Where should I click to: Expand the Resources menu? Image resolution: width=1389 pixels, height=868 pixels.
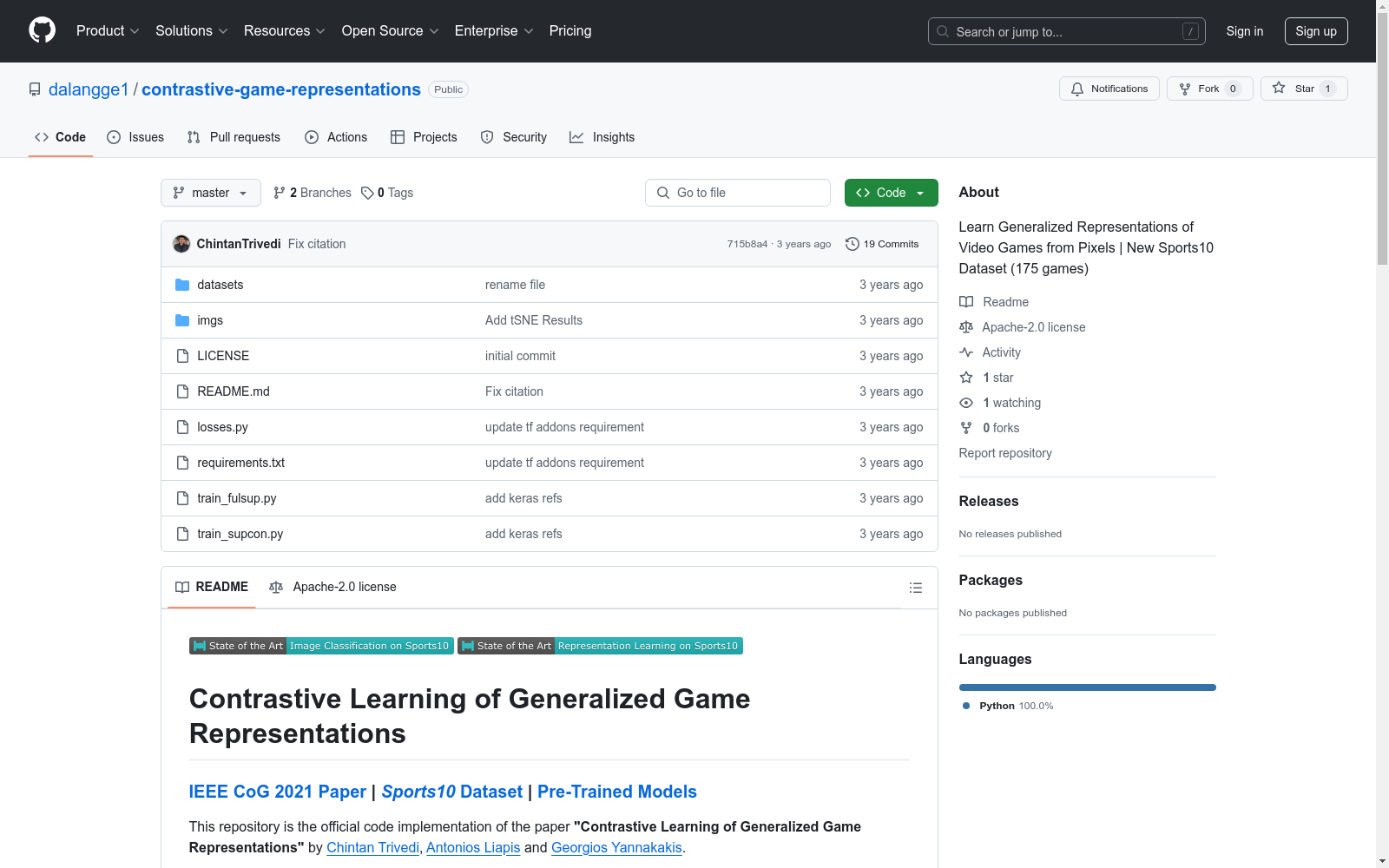[x=285, y=31]
